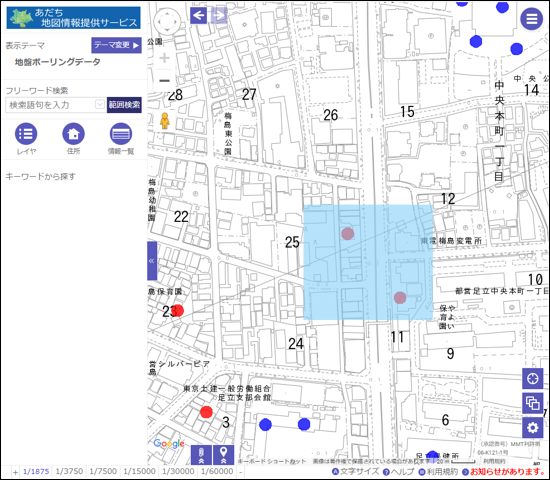
Task: Click the overlapping squares map icon
Action: (x=532, y=403)
